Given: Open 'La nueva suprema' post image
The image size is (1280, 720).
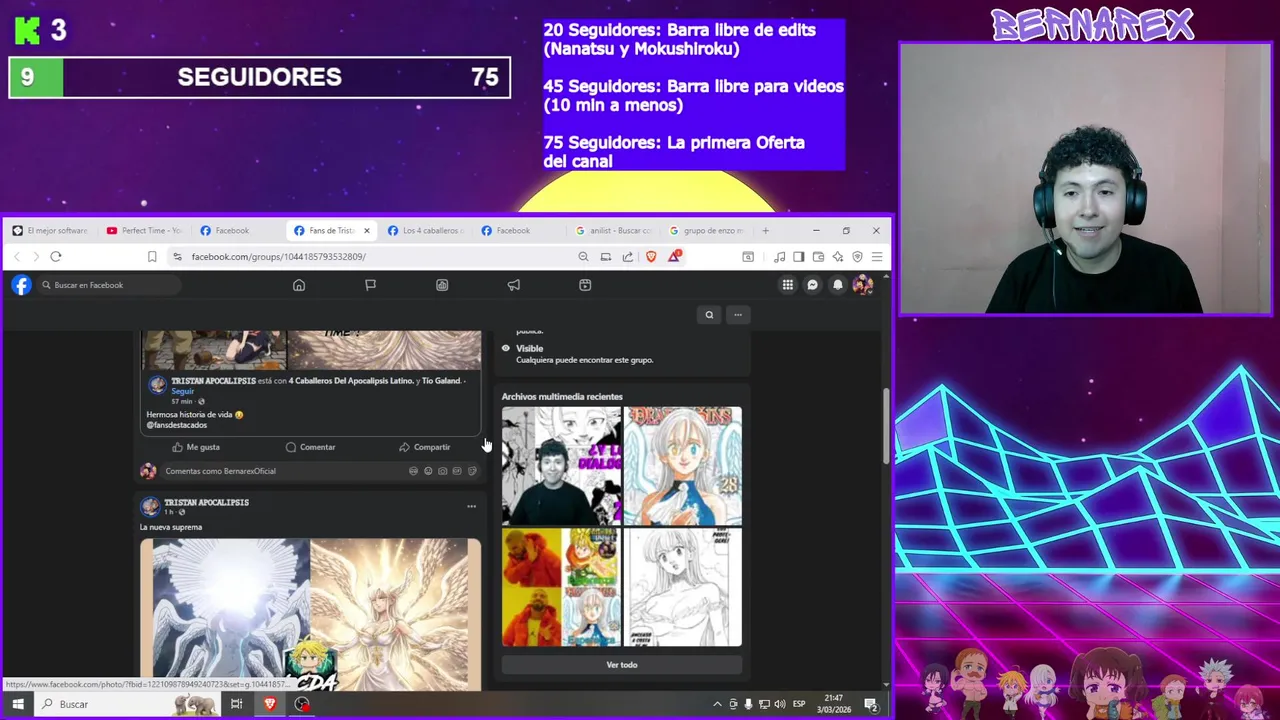Looking at the screenshot, I should [x=310, y=614].
